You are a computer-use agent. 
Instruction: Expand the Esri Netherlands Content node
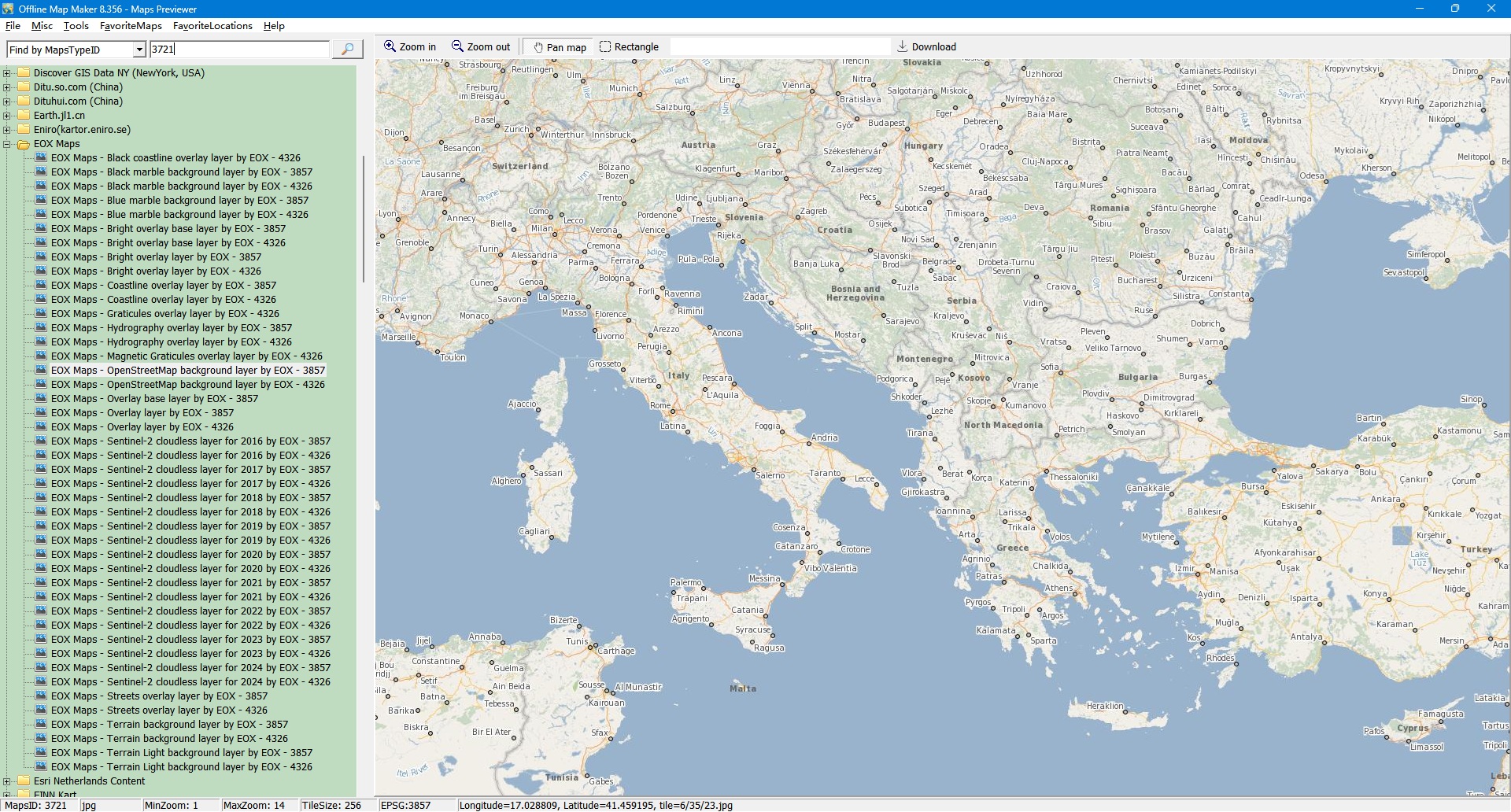click(x=7, y=781)
